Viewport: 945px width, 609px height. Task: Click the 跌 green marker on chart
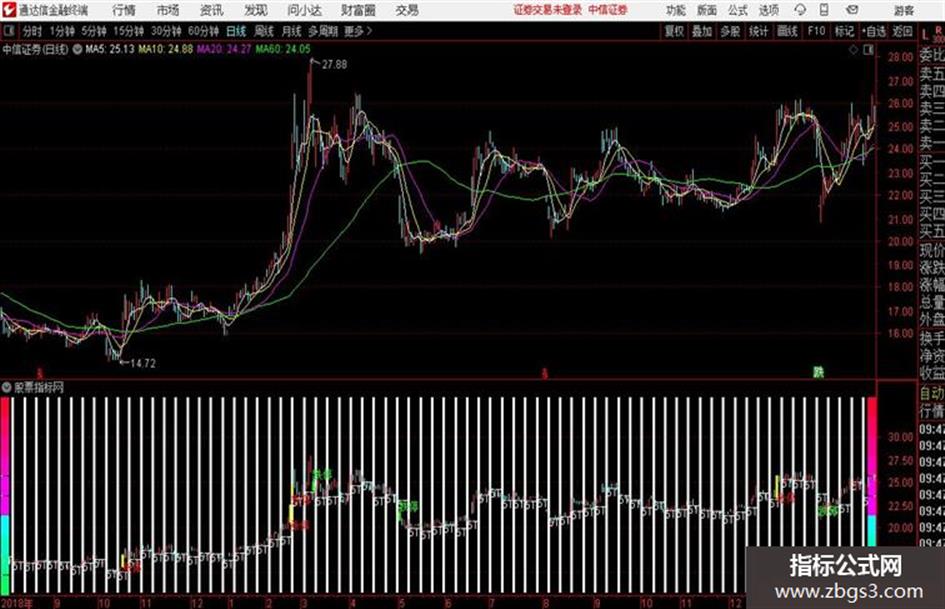pyautogui.click(x=818, y=372)
